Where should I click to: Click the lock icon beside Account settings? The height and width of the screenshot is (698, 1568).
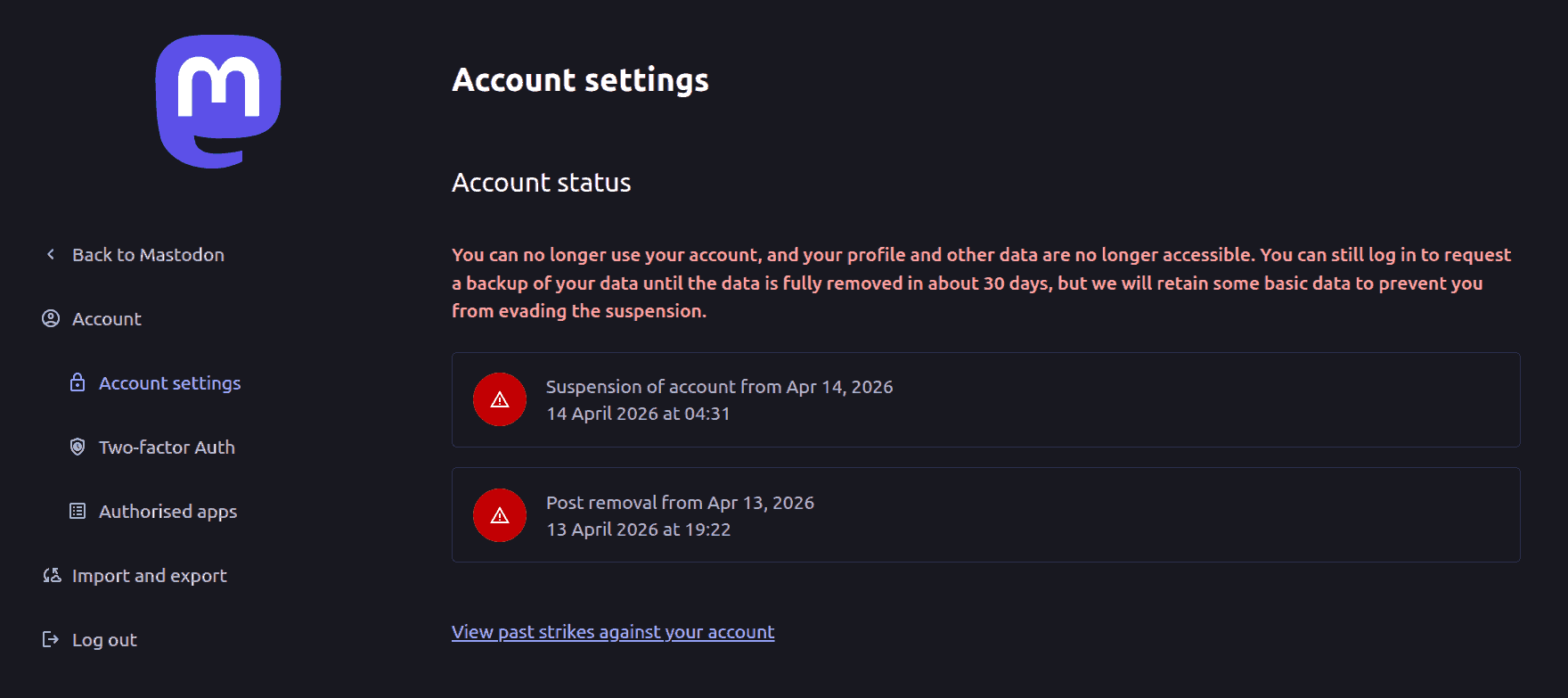click(x=78, y=383)
